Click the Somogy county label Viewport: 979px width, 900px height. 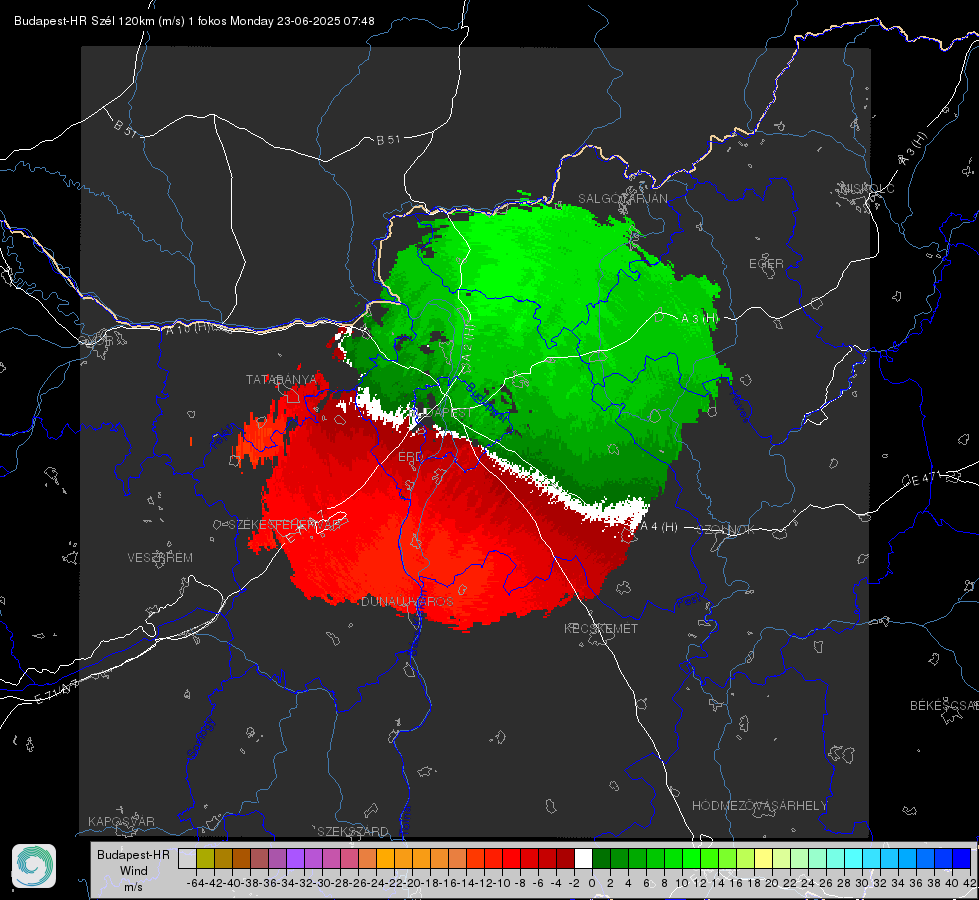tap(201, 738)
